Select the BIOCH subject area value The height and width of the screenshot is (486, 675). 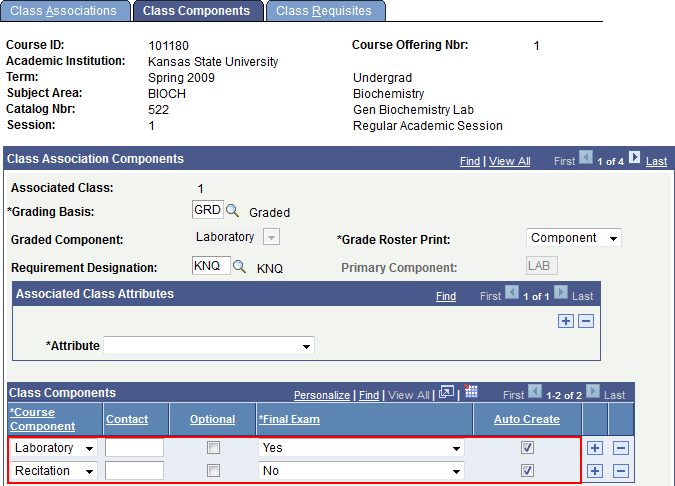point(167,94)
